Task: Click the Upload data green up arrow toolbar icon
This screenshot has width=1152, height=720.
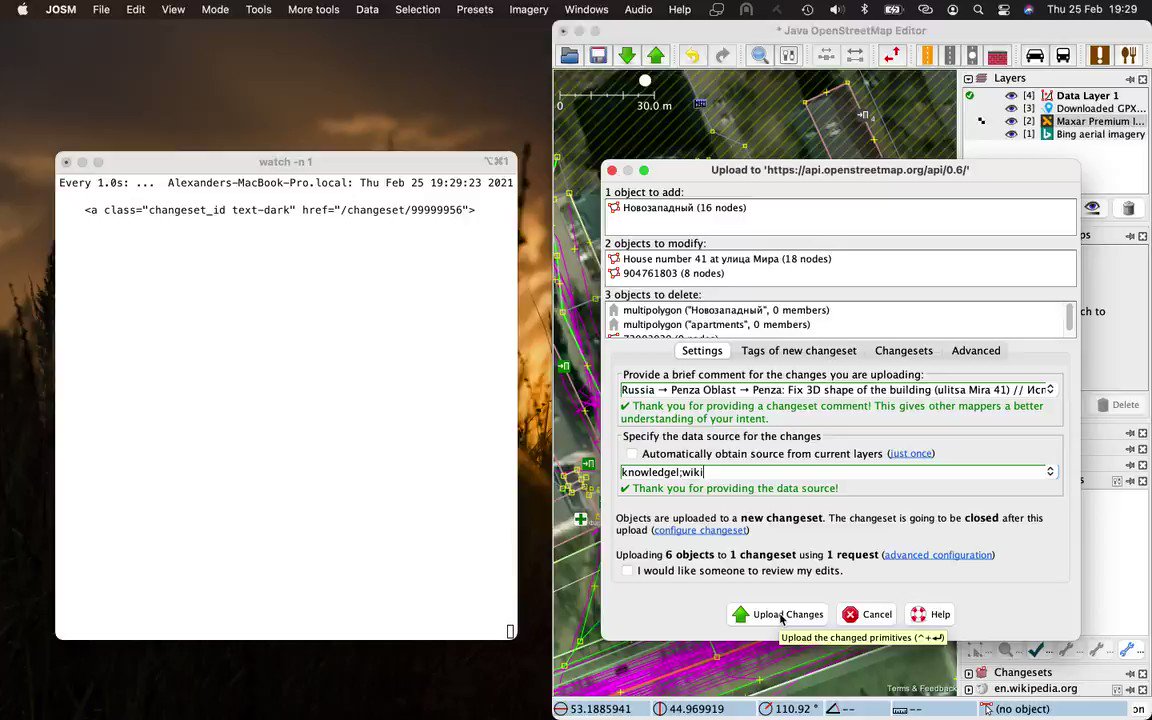Action: [x=655, y=55]
